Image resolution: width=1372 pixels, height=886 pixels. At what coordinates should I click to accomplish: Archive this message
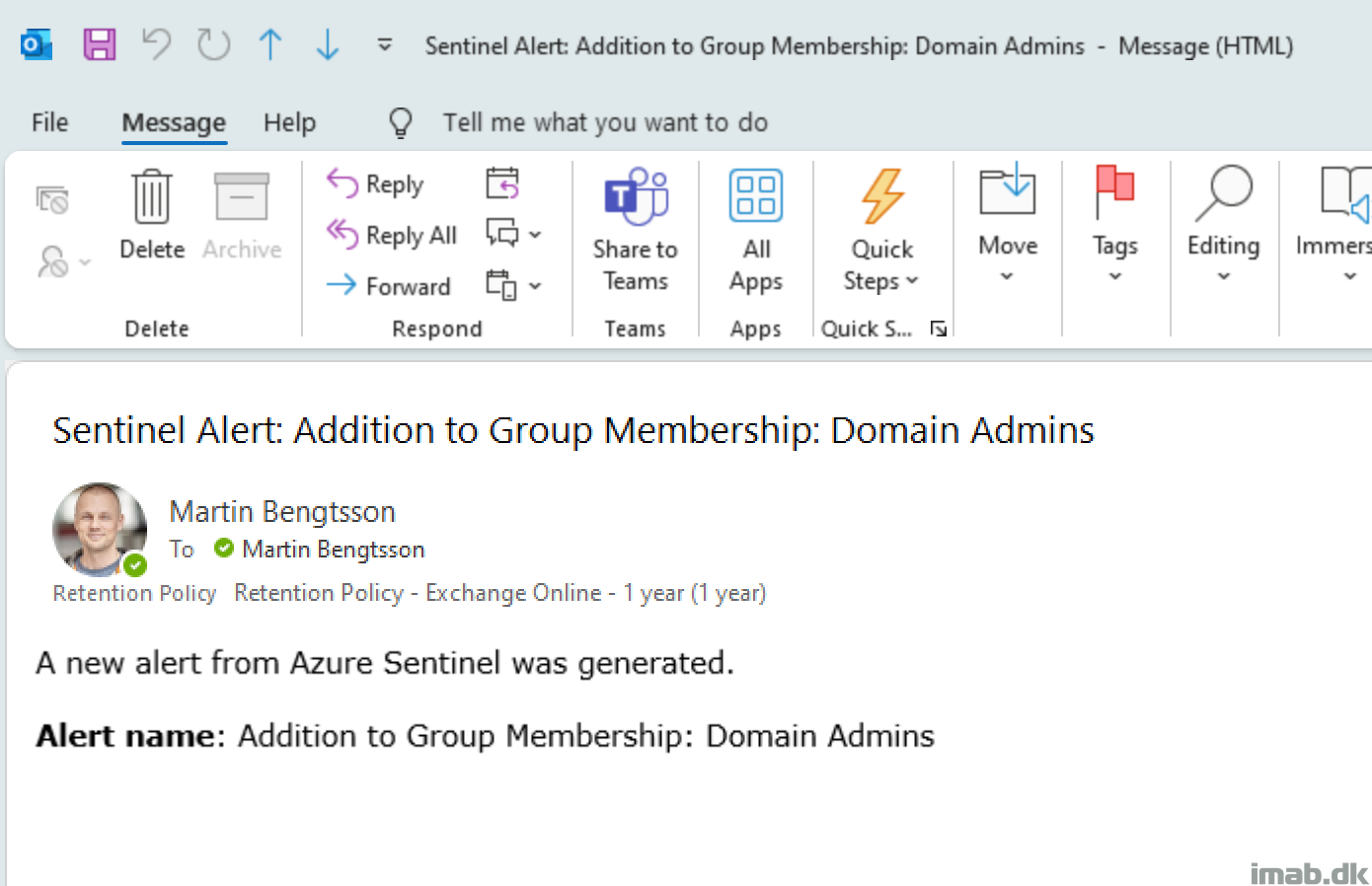242,215
